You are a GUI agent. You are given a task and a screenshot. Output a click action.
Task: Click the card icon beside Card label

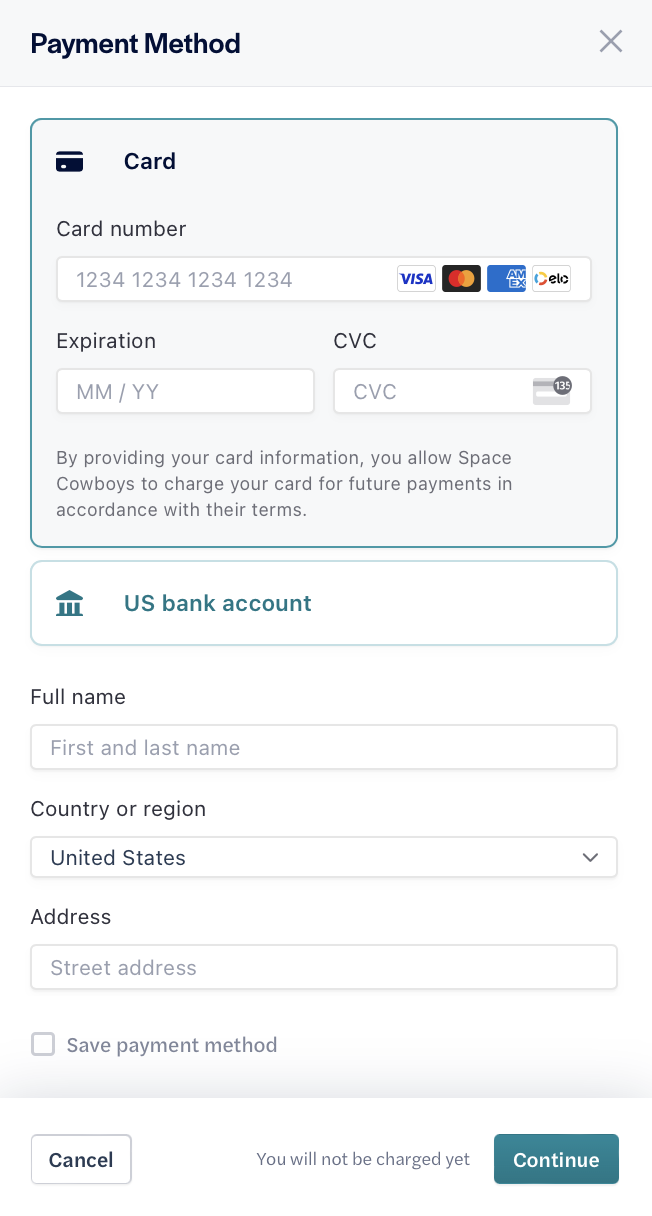pyautogui.click(x=70, y=160)
